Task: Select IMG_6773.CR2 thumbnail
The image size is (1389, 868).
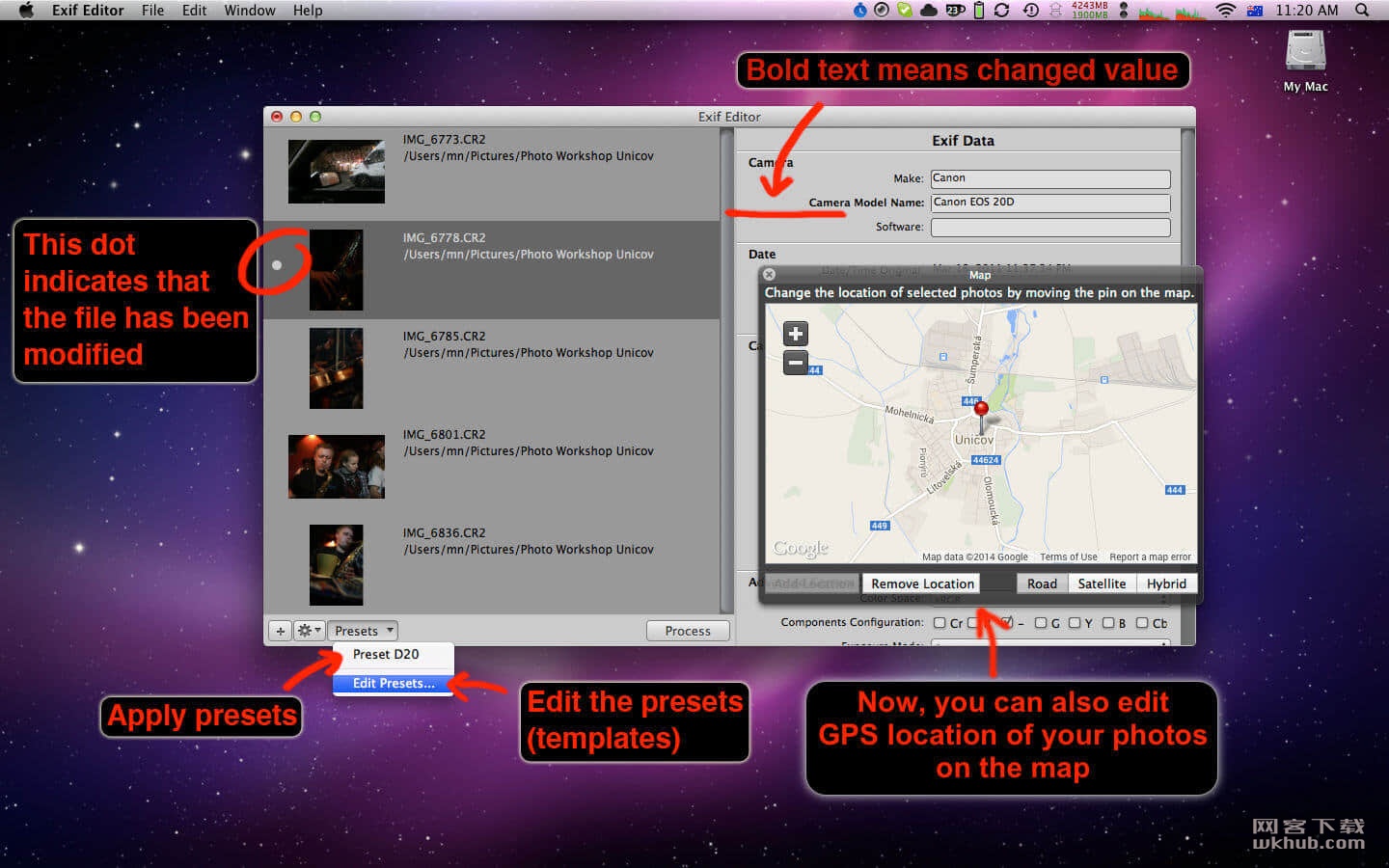Action: [x=337, y=172]
